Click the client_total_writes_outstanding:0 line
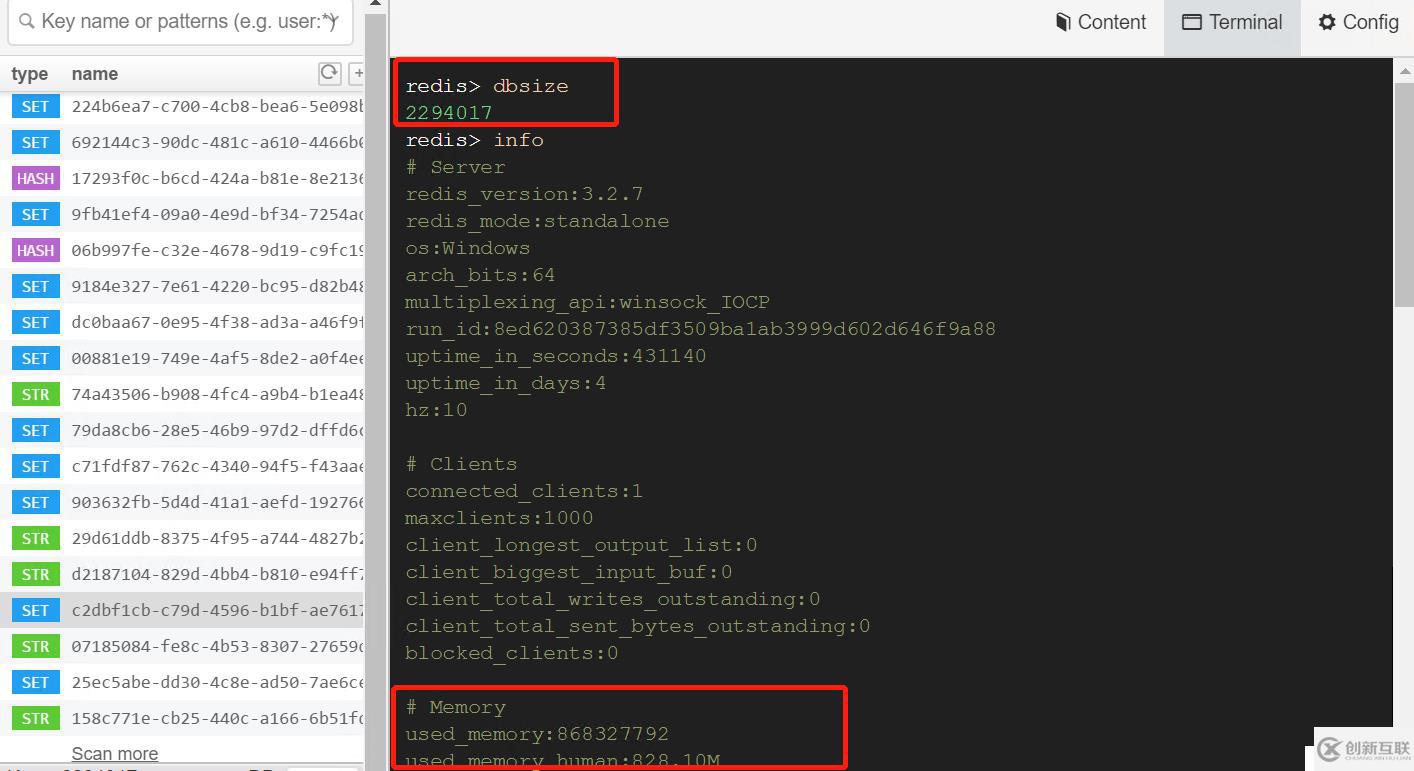The height and width of the screenshot is (771, 1414). [x=612, y=599]
